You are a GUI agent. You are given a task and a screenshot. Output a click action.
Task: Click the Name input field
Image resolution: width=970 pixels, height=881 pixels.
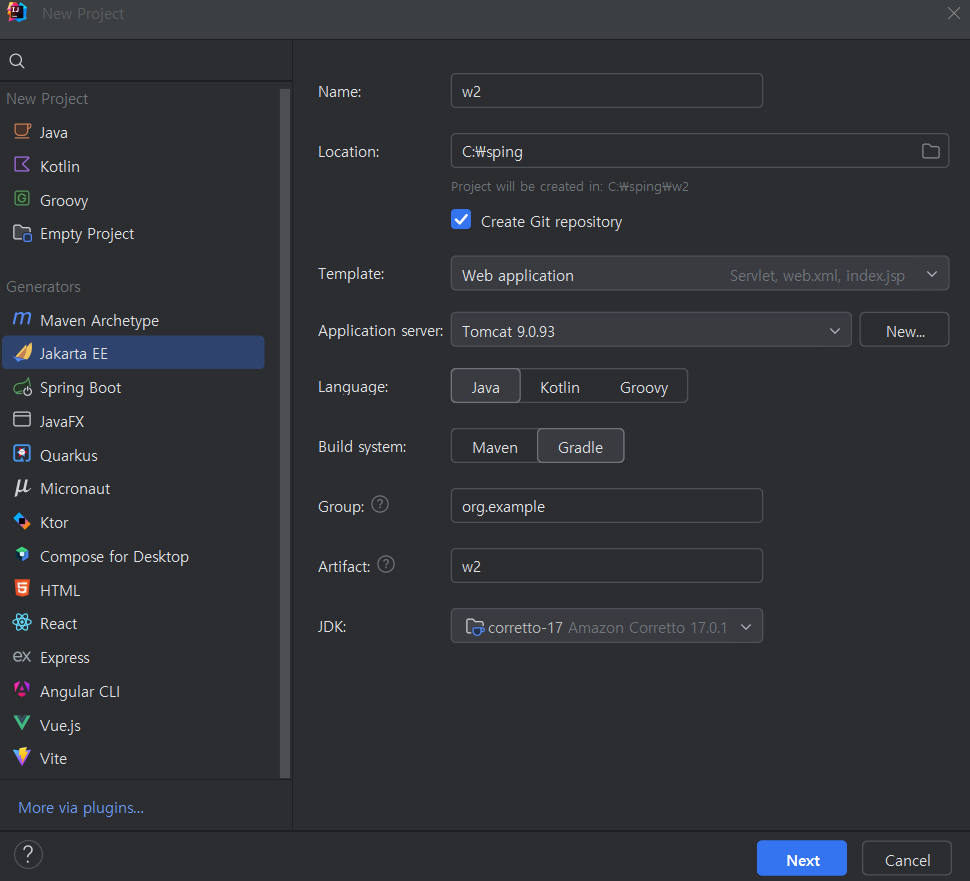[x=606, y=91]
